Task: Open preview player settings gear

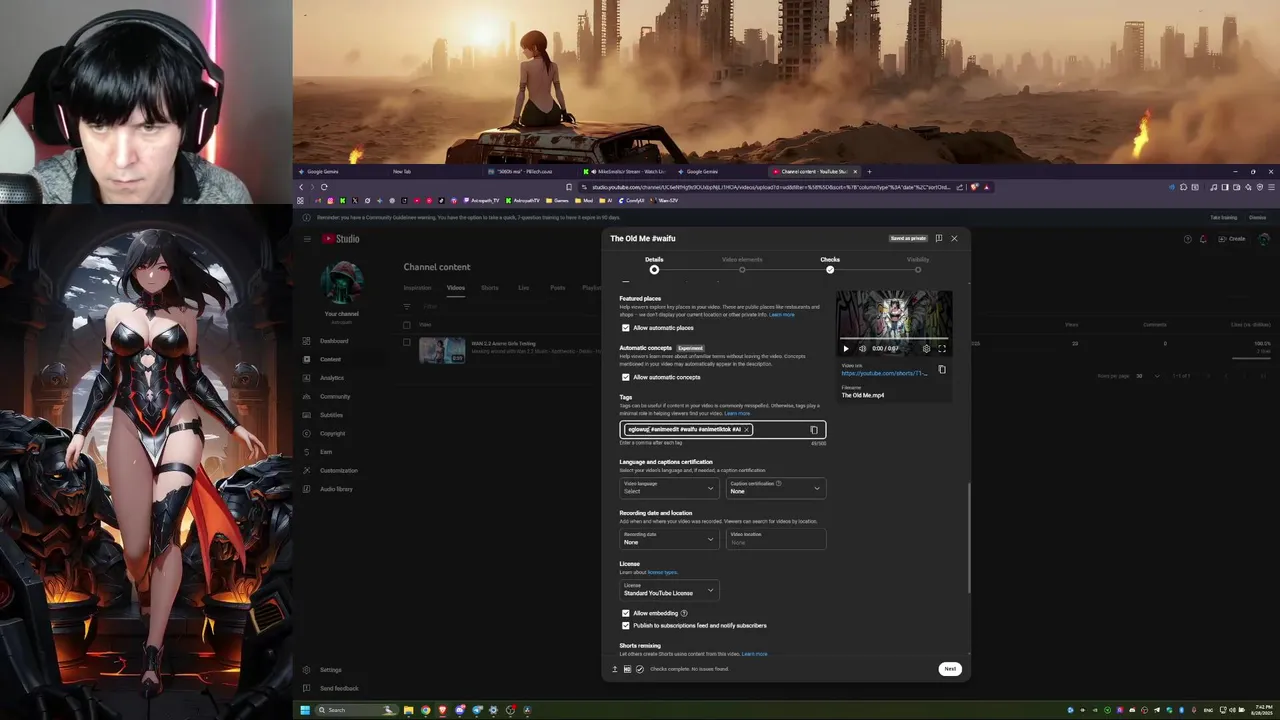Action: click(x=926, y=349)
